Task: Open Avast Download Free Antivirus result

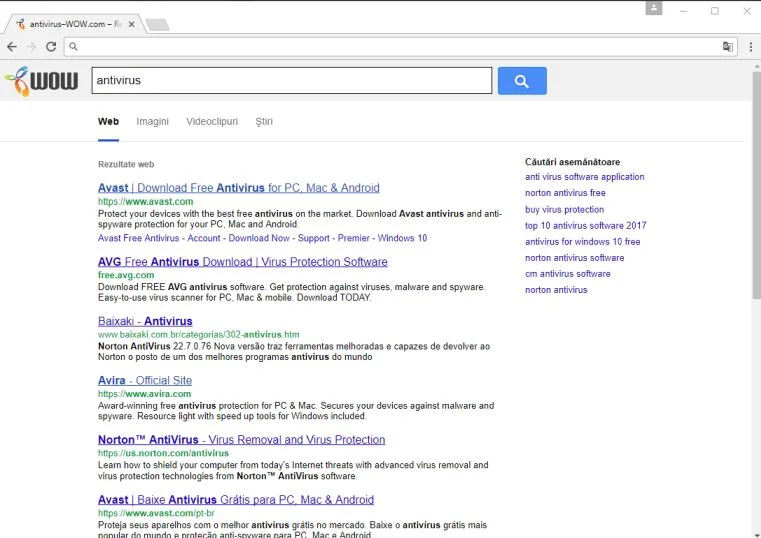Action: point(239,188)
